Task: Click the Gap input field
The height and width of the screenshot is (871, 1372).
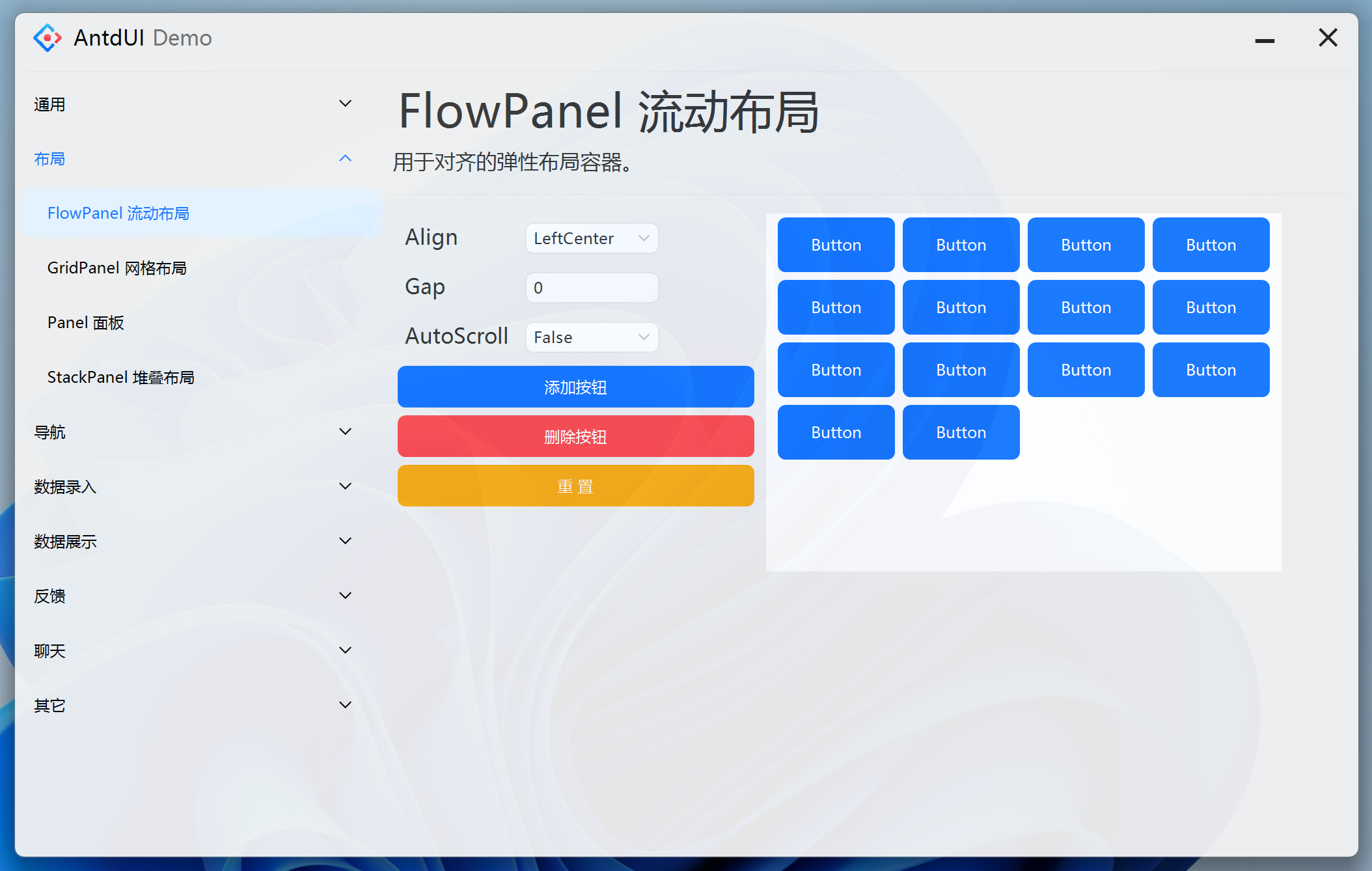Action: click(592, 288)
